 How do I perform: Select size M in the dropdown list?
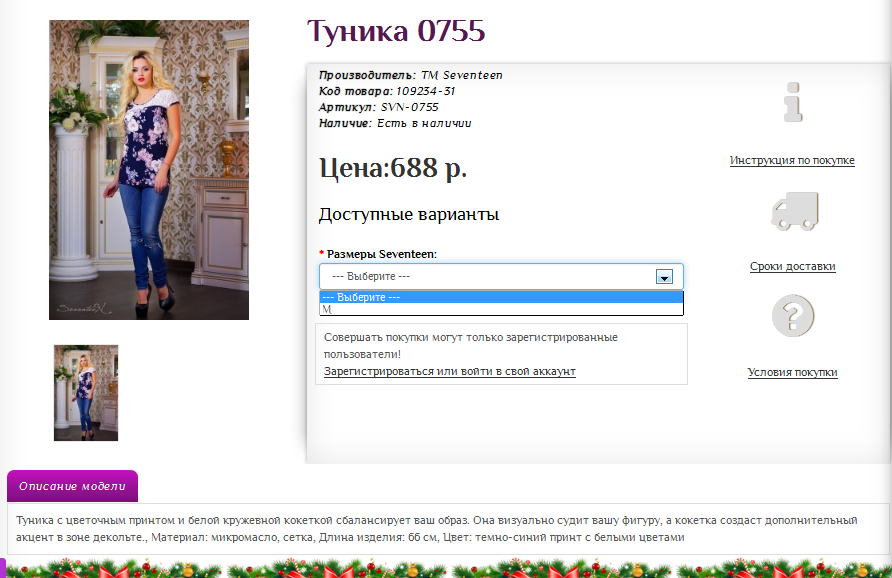[501, 309]
